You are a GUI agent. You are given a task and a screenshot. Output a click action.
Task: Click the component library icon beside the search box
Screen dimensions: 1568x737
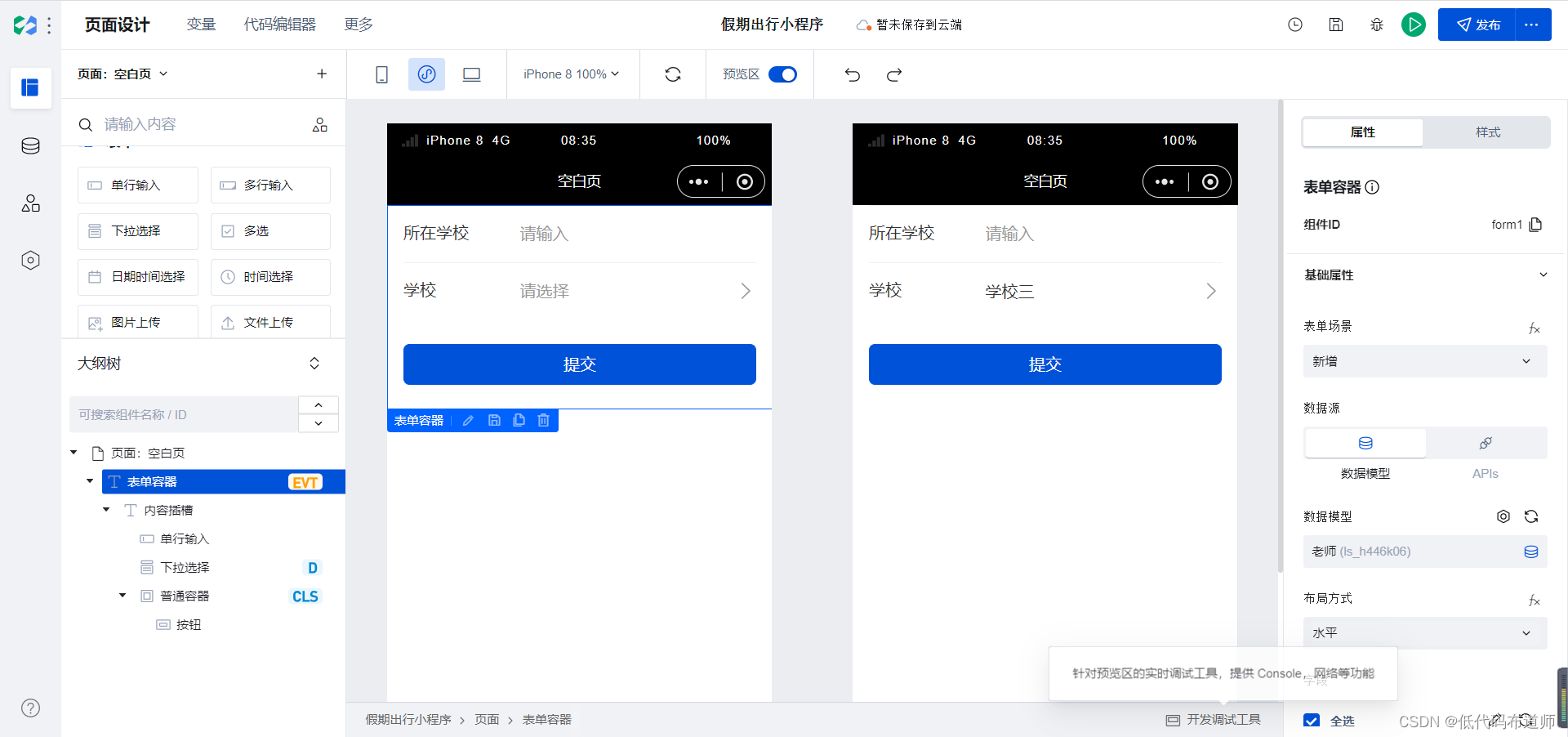click(320, 124)
